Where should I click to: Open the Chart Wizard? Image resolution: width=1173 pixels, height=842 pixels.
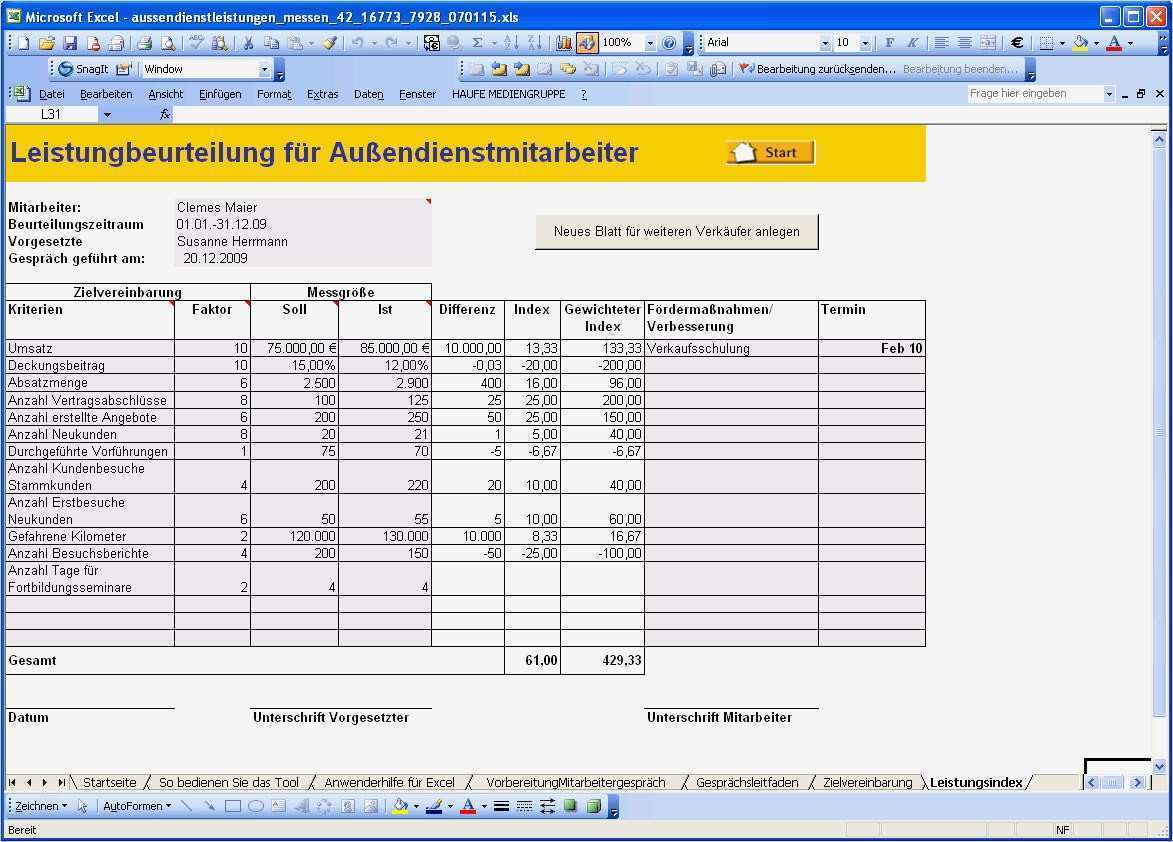point(563,43)
